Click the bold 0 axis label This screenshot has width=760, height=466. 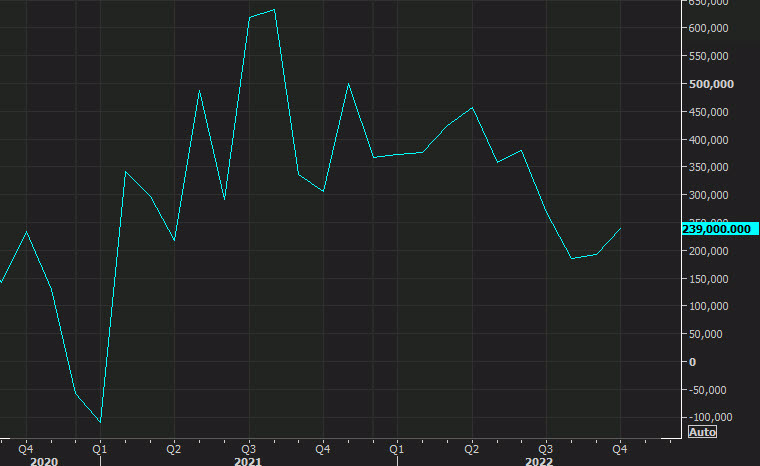click(x=692, y=362)
